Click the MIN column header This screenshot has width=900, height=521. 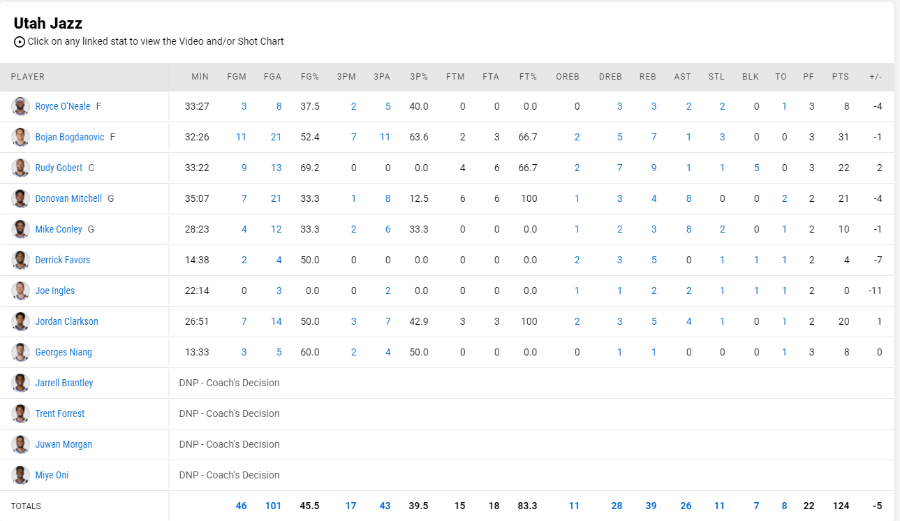[x=200, y=77]
